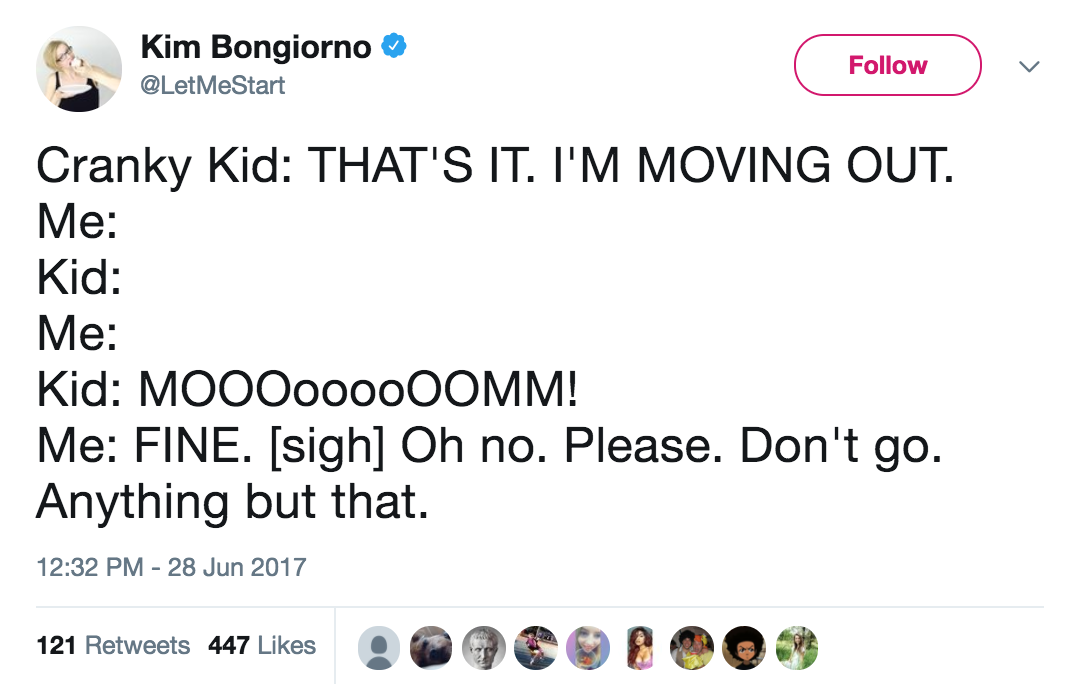View the 121 Retweets list
Image resolution: width=1090 pixels, height=684 pixels.
[x=113, y=646]
